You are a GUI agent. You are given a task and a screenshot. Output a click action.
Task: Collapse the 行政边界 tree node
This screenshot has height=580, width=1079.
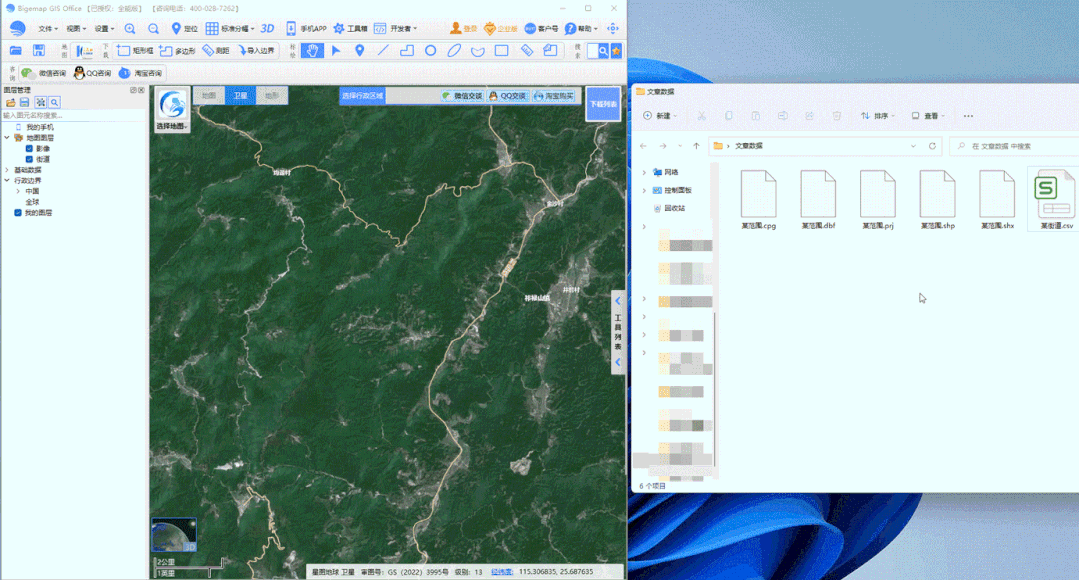(7, 180)
